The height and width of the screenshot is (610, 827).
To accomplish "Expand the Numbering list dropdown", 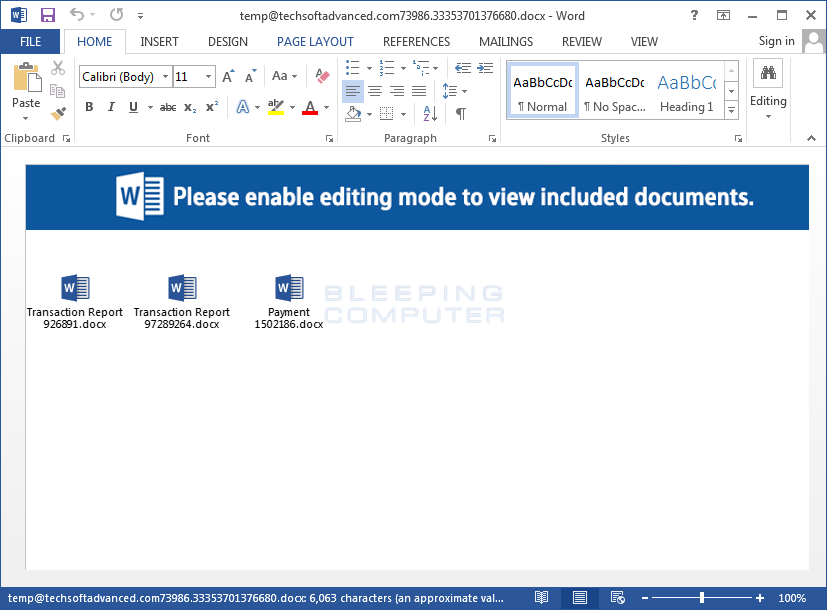I will [403, 68].
